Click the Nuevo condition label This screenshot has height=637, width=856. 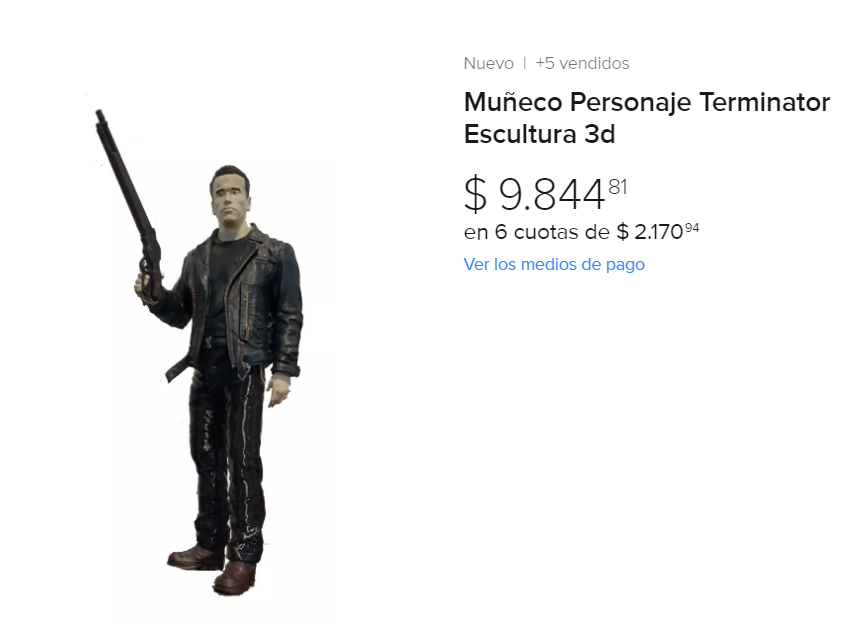click(488, 63)
